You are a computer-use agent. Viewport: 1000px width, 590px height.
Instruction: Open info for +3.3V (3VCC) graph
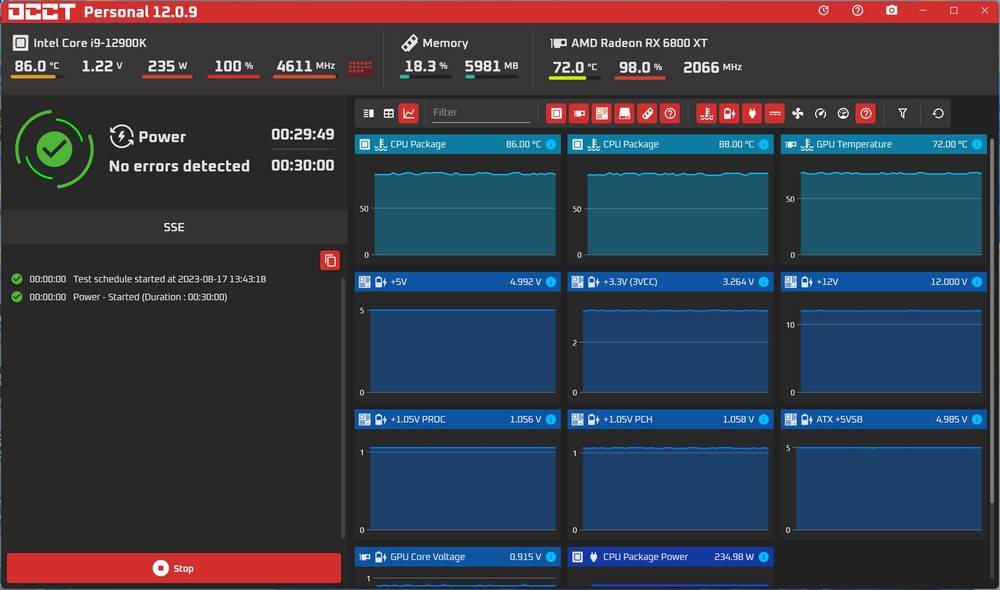763,282
